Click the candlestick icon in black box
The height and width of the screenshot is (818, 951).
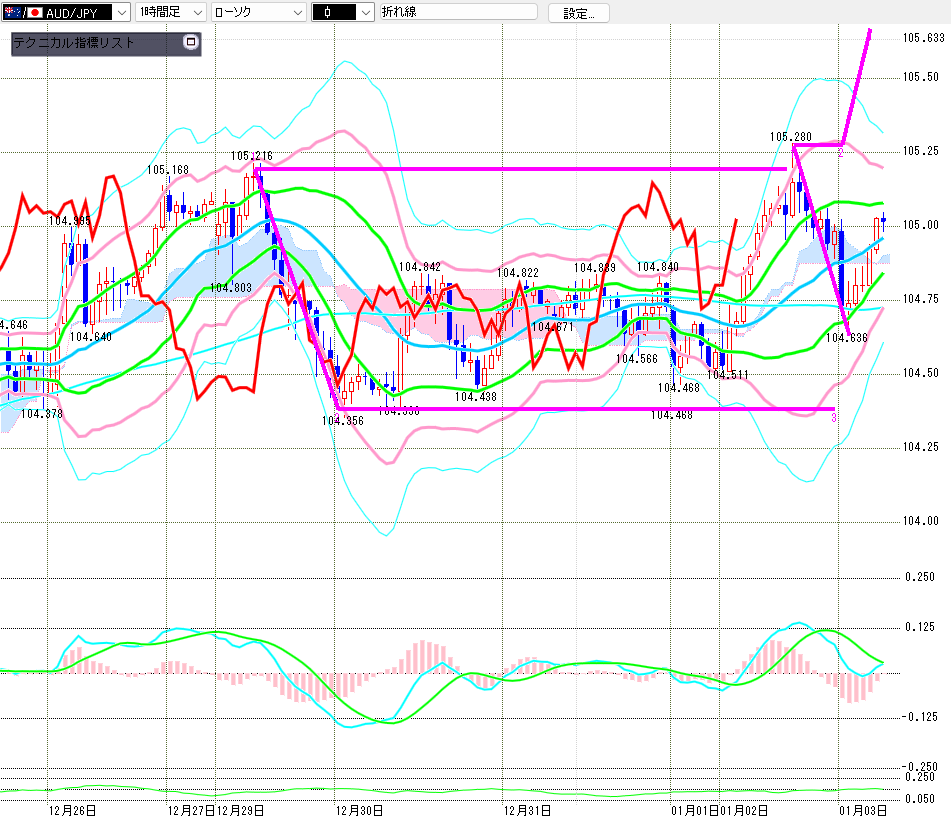[328, 13]
